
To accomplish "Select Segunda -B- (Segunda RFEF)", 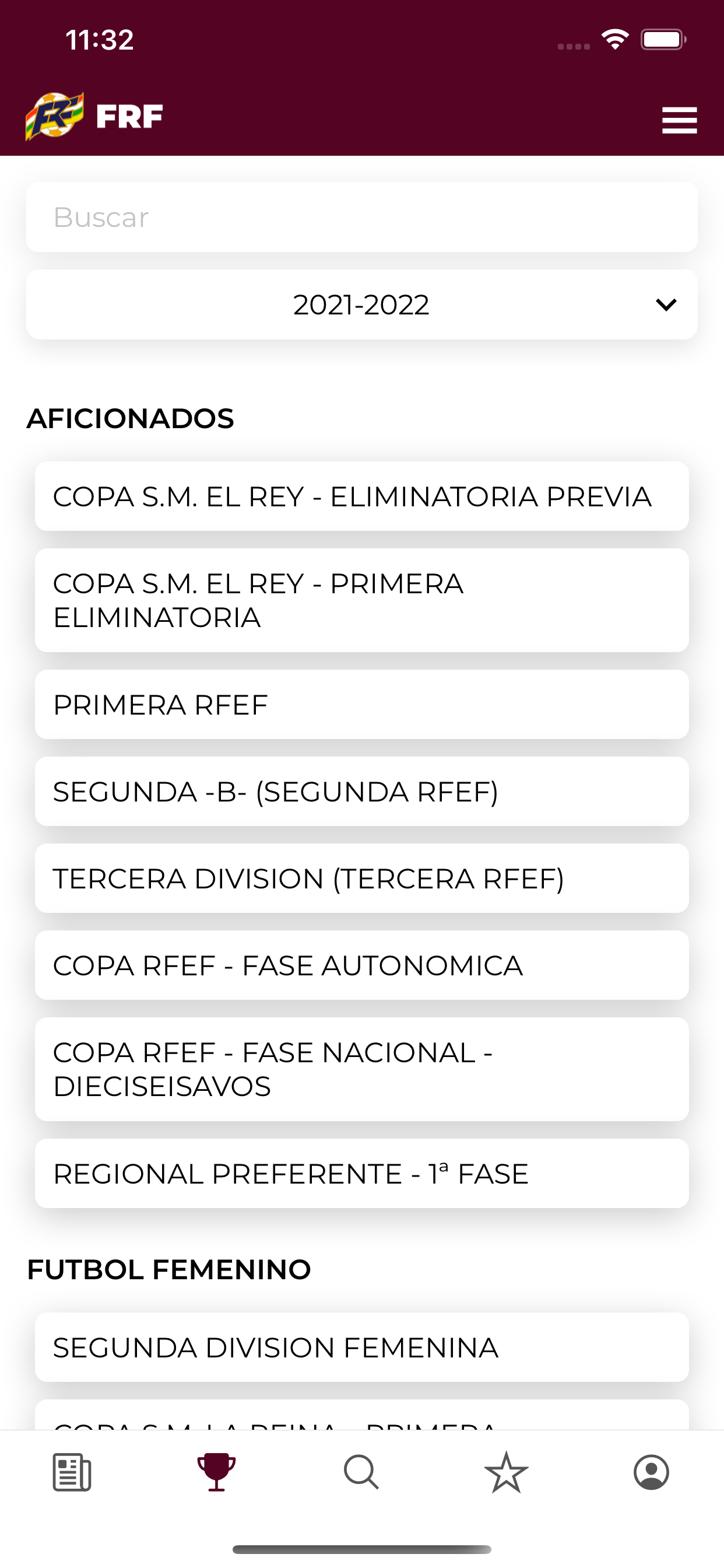I will (361, 792).
